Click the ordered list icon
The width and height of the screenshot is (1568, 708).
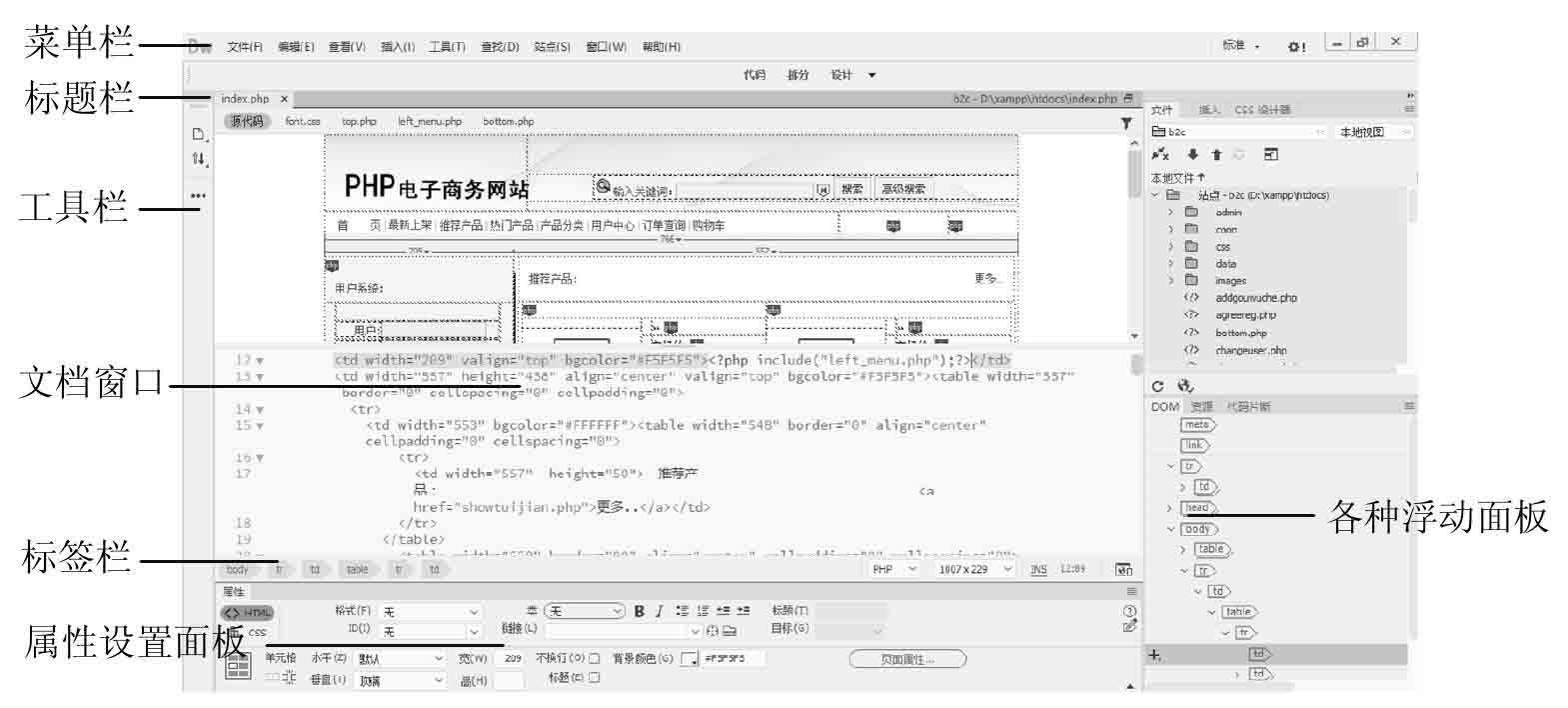coord(703,610)
